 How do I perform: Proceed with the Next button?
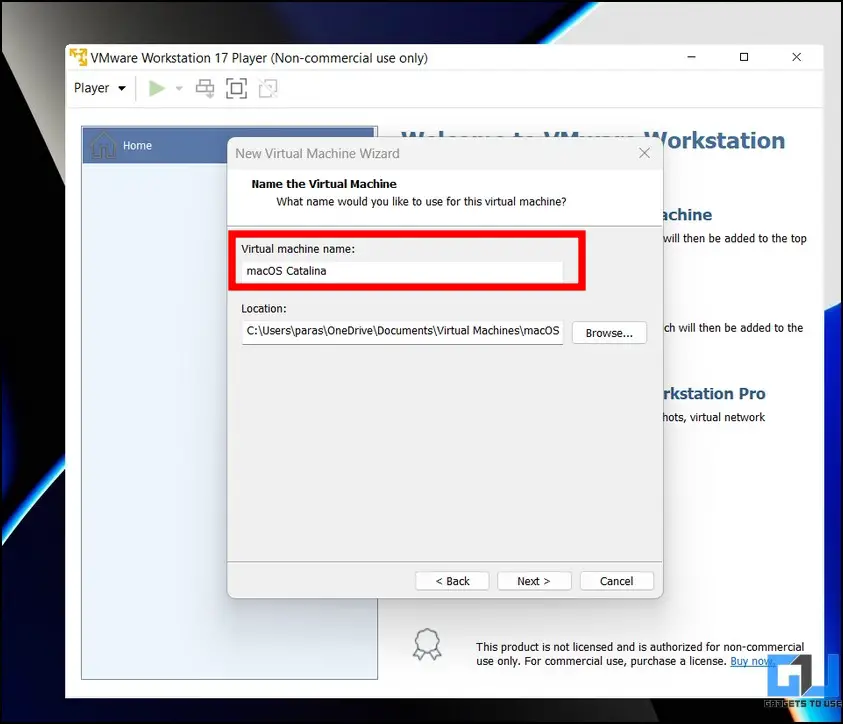pos(533,581)
